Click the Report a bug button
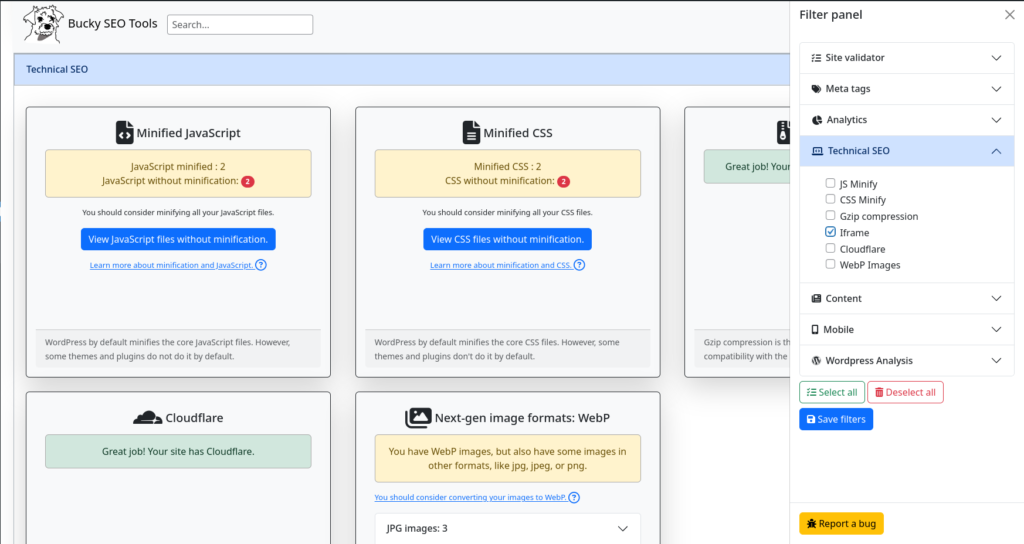The image size is (1024, 544). [x=842, y=524]
